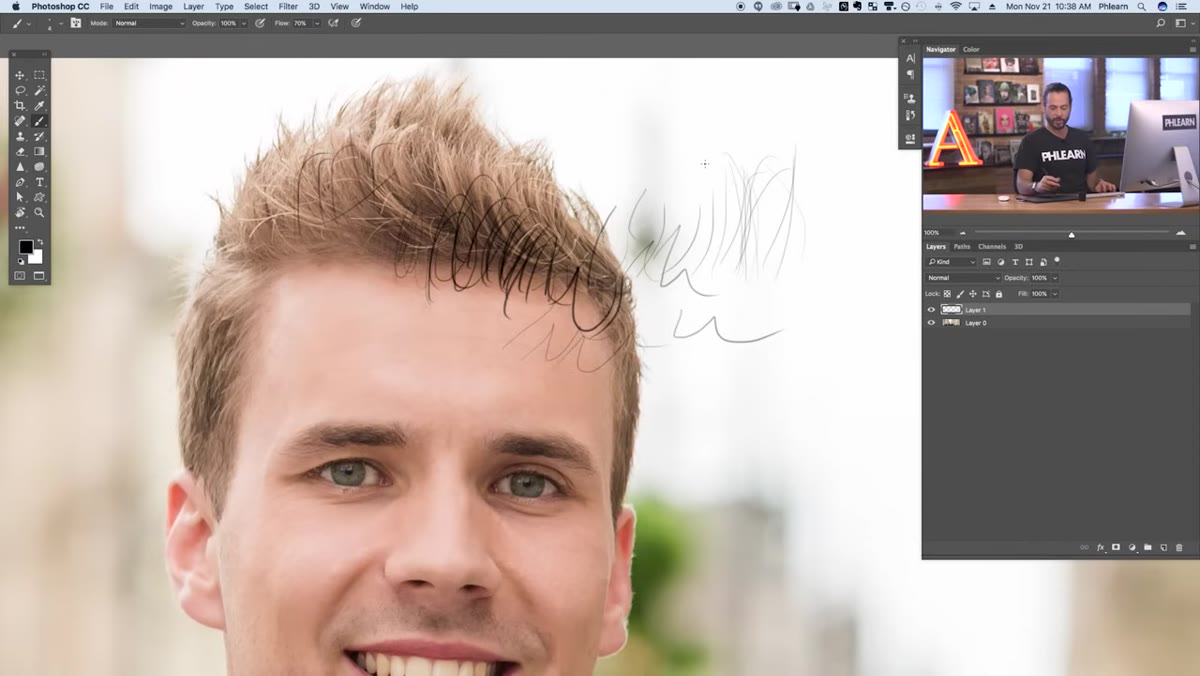Select the Type tool
Viewport: 1200px width, 676px height.
pos(40,182)
